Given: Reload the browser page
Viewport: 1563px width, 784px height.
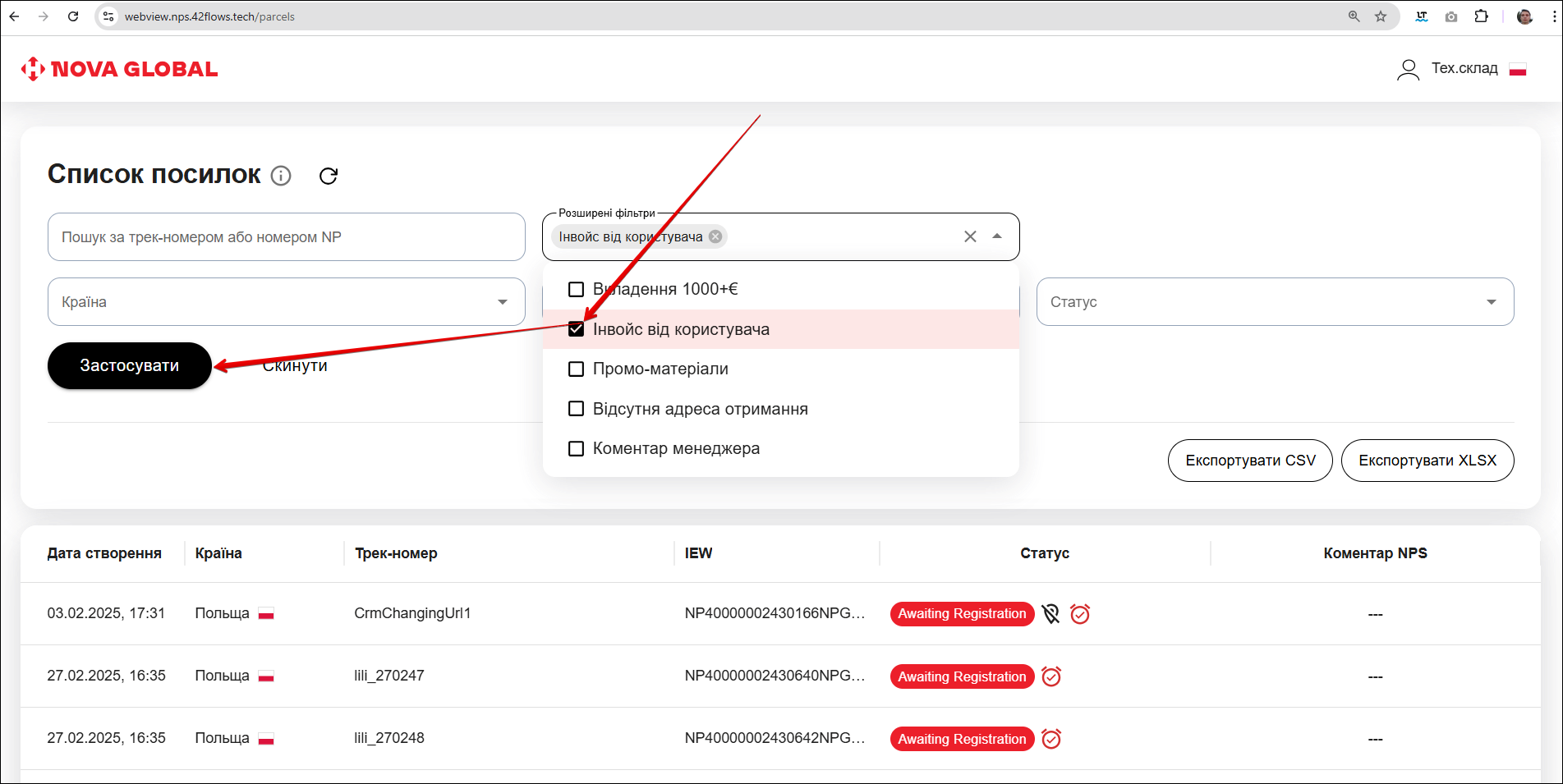Looking at the screenshot, I should pyautogui.click(x=73, y=16).
